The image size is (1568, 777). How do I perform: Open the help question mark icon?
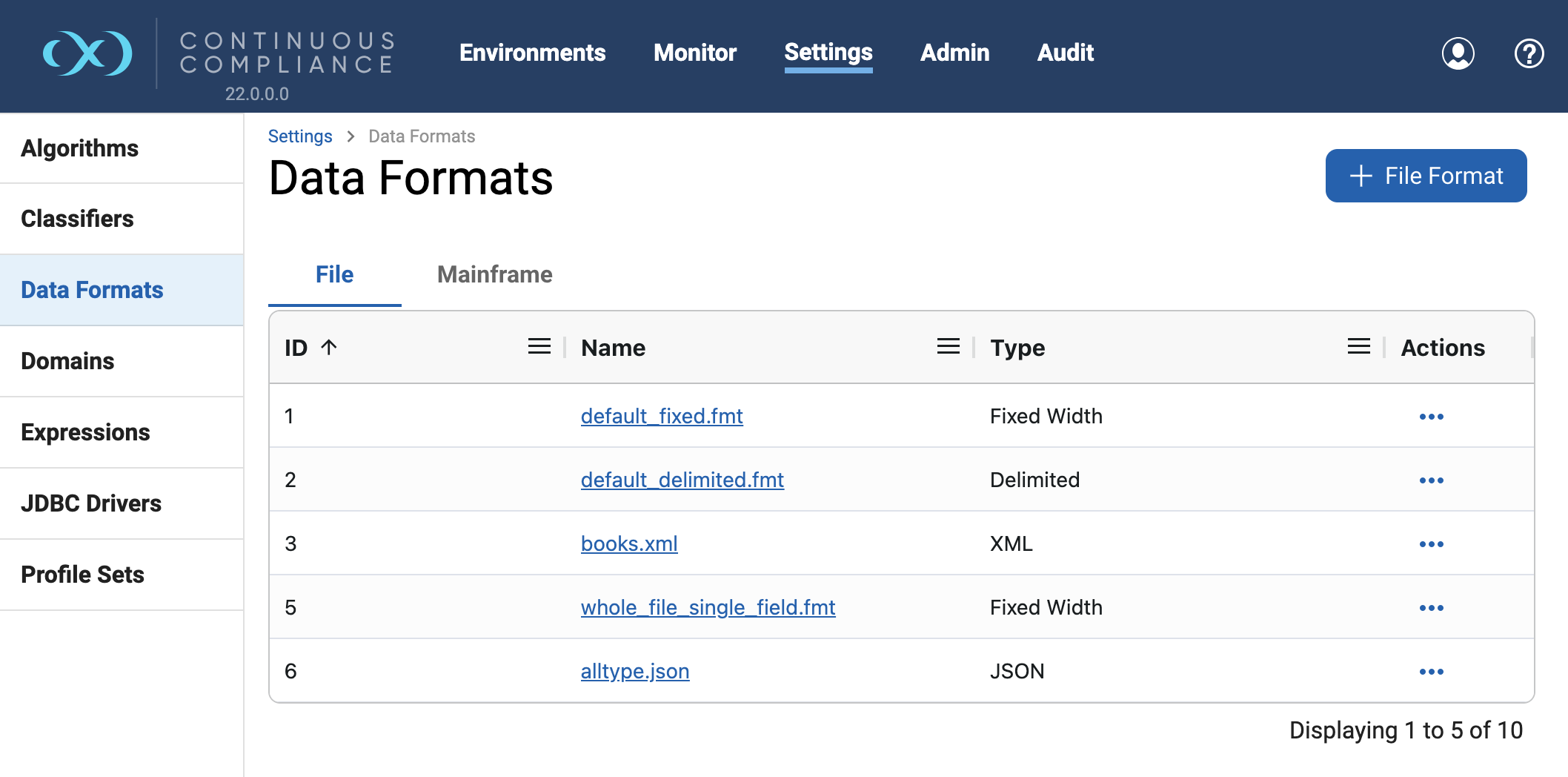[x=1529, y=53]
